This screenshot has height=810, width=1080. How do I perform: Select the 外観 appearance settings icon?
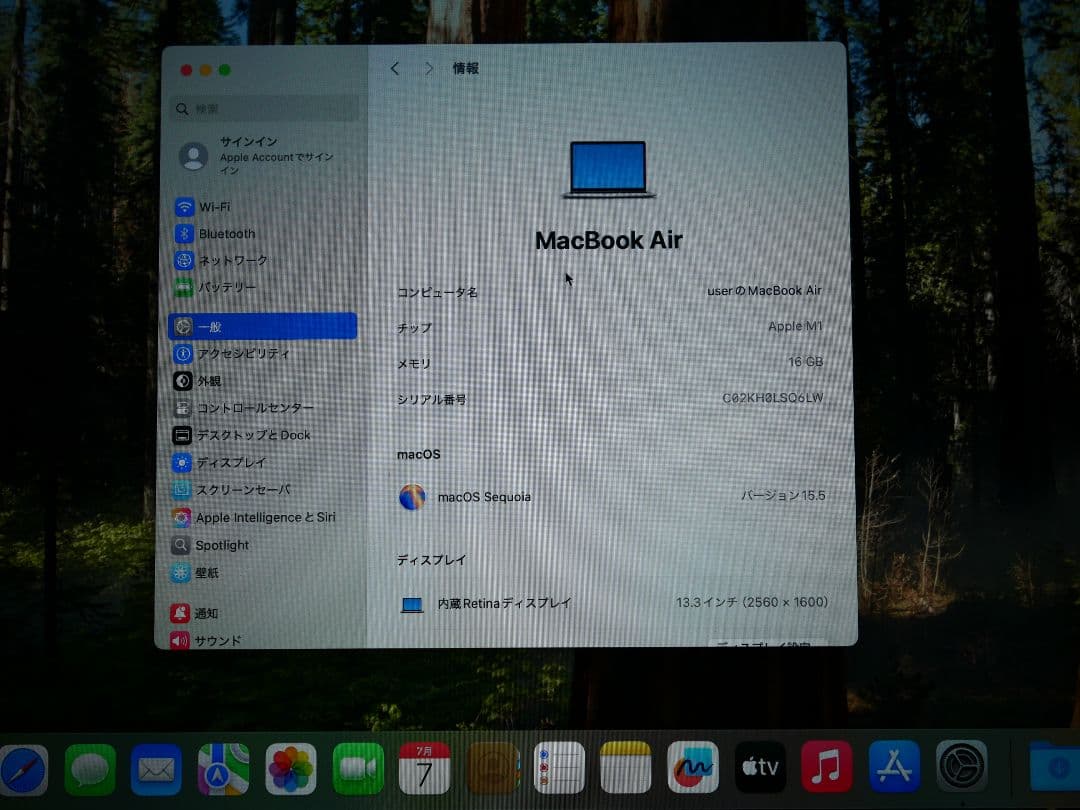point(216,381)
